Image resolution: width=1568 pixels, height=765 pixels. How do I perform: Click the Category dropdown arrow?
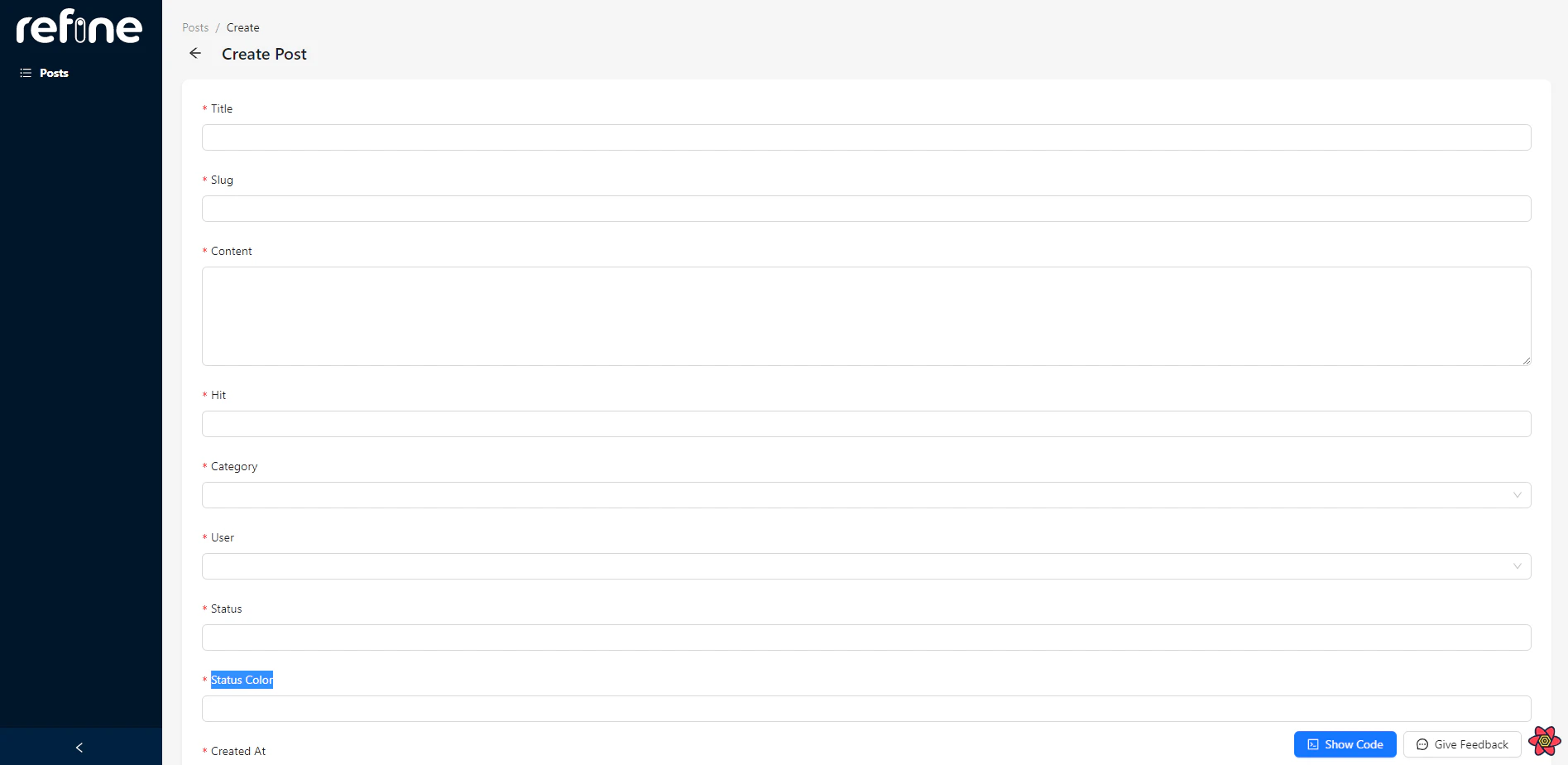(x=1518, y=495)
